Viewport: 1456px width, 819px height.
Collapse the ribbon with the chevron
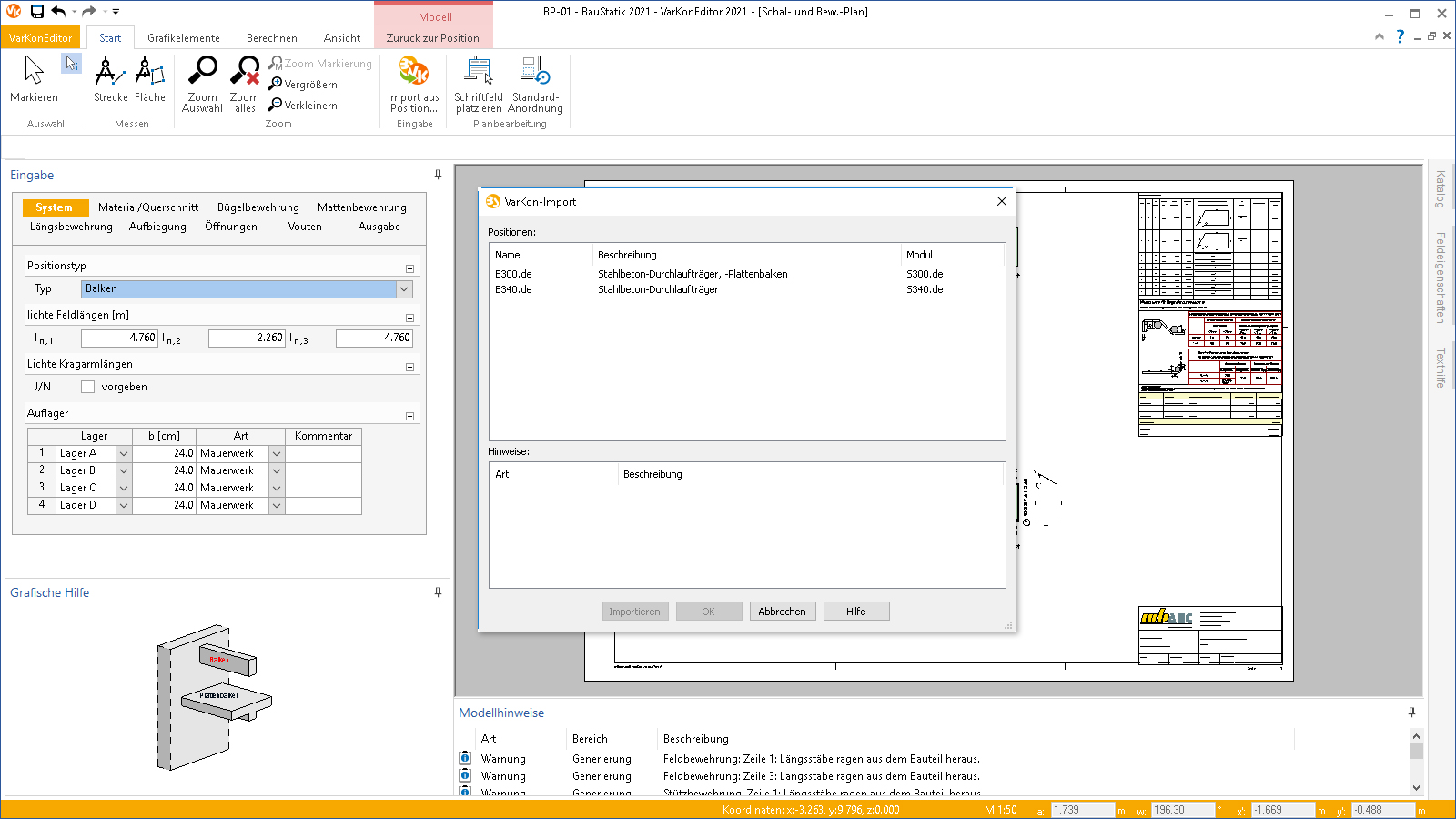(1380, 36)
